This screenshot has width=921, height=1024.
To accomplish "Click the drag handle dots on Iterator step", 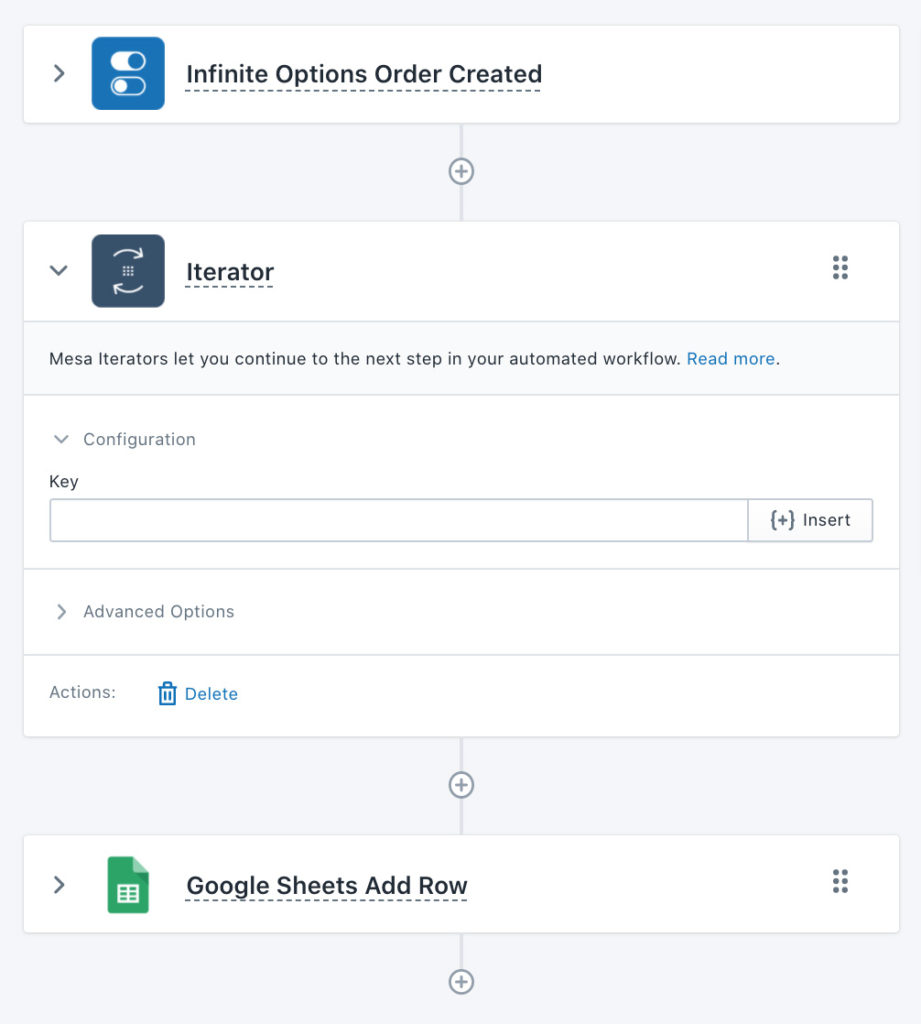I will [x=840, y=268].
